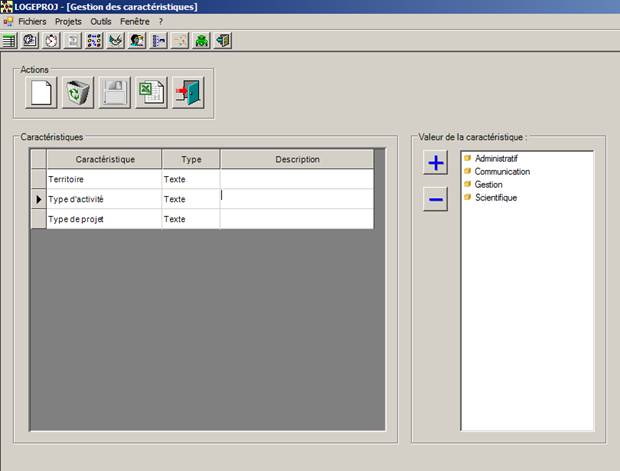Screen dimensions: 620x471
Task: Click the exit door button in Actions
Action: pyautogui.click(x=187, y=94)
